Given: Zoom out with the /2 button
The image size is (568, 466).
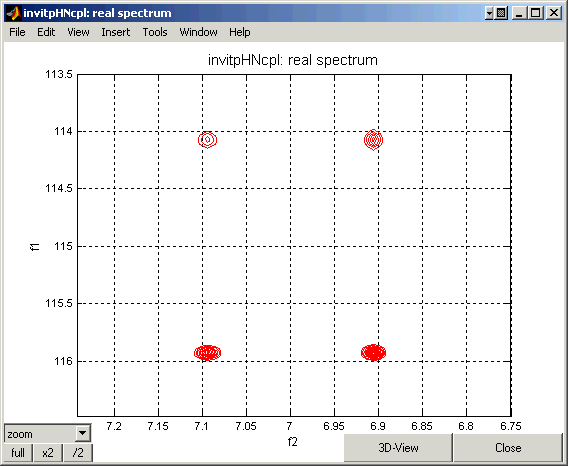Looking at the screenshot, I should (x=78, y=453).
